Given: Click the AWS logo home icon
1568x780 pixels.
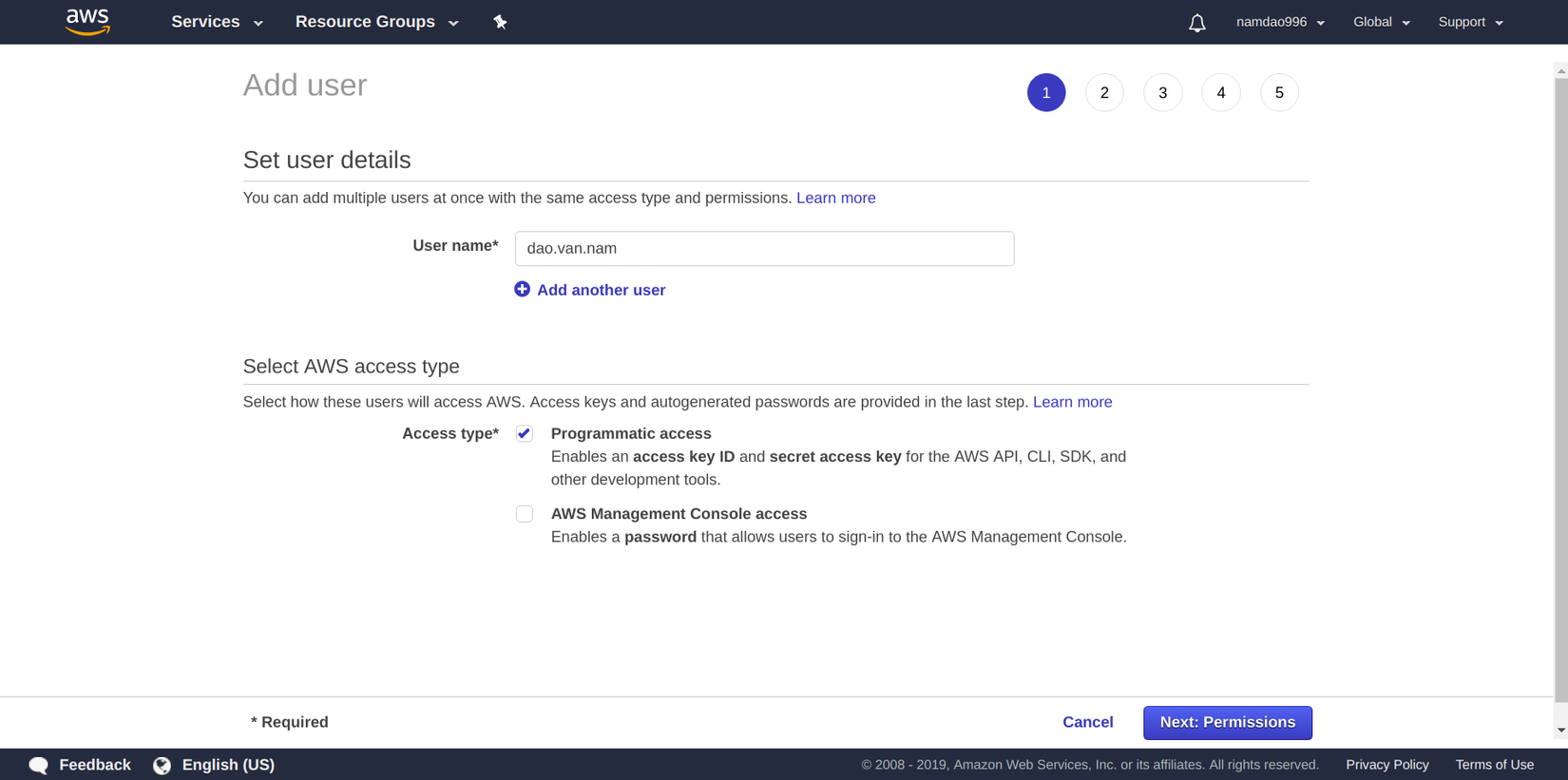Looking at the screenshot, I should coord(87,22).
